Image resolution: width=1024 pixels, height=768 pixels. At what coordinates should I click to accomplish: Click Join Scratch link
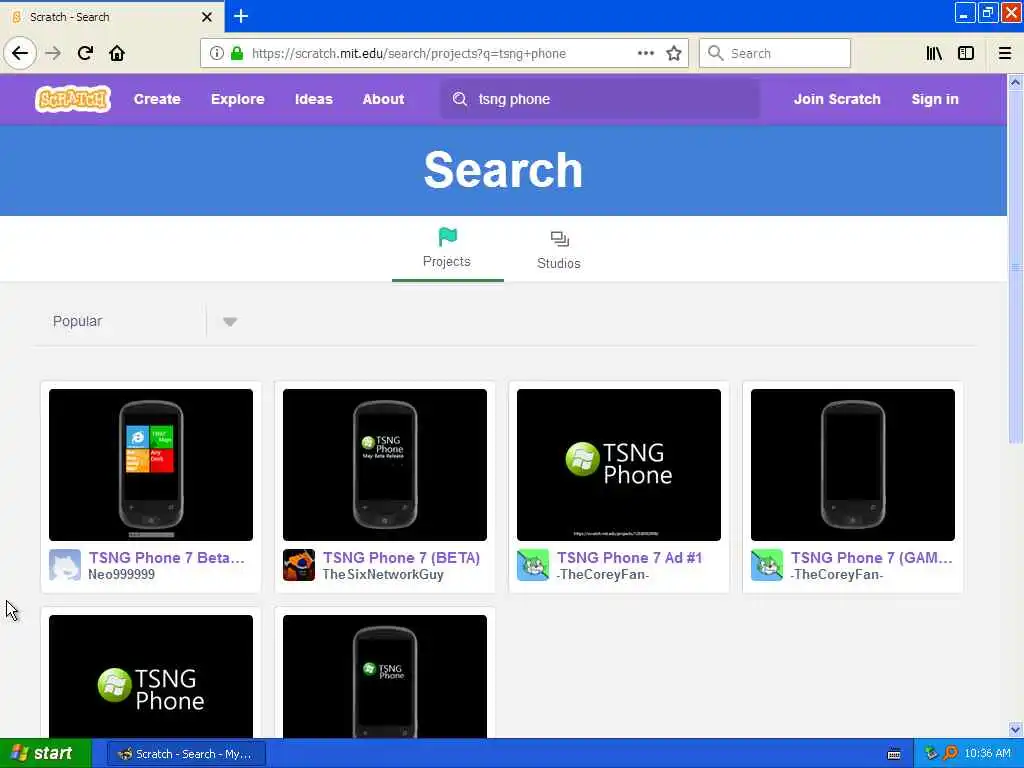837,99
